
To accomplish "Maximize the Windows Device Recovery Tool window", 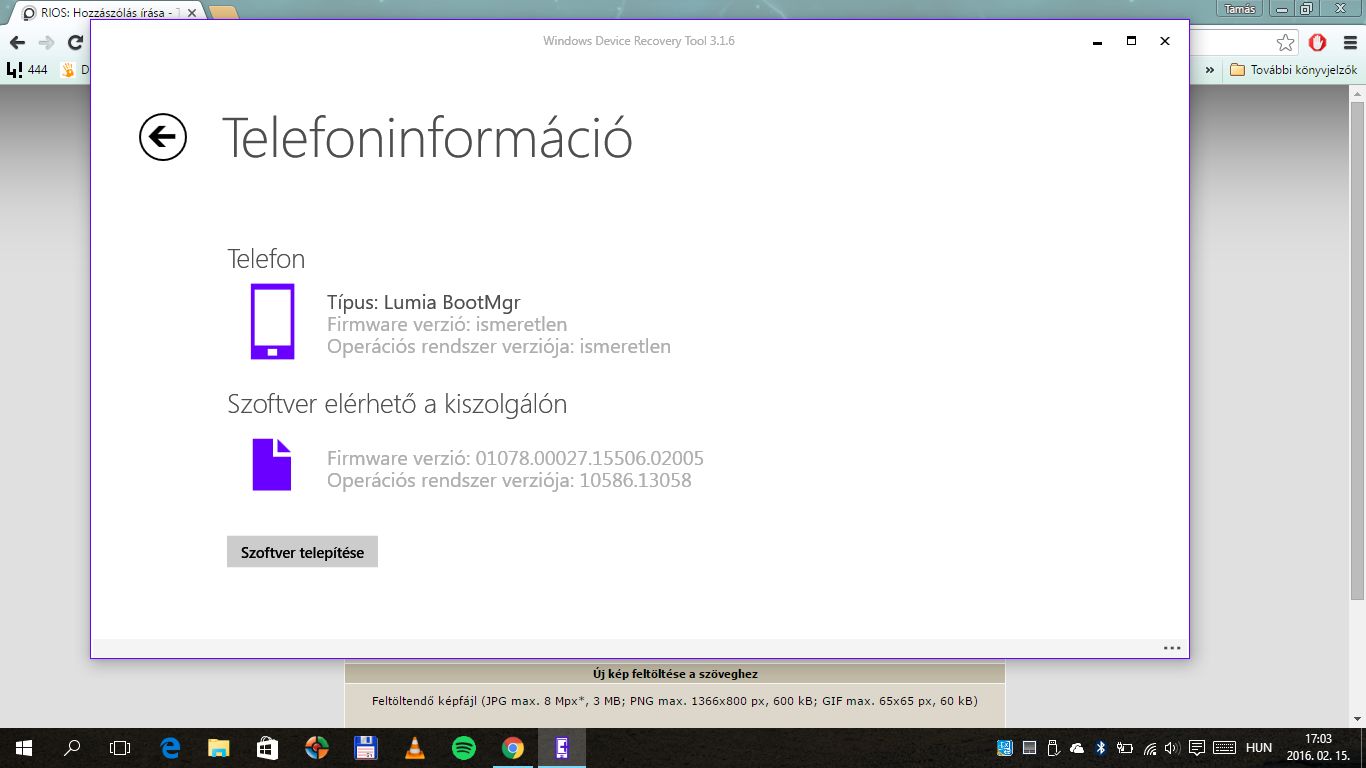I will (1131, 41).
